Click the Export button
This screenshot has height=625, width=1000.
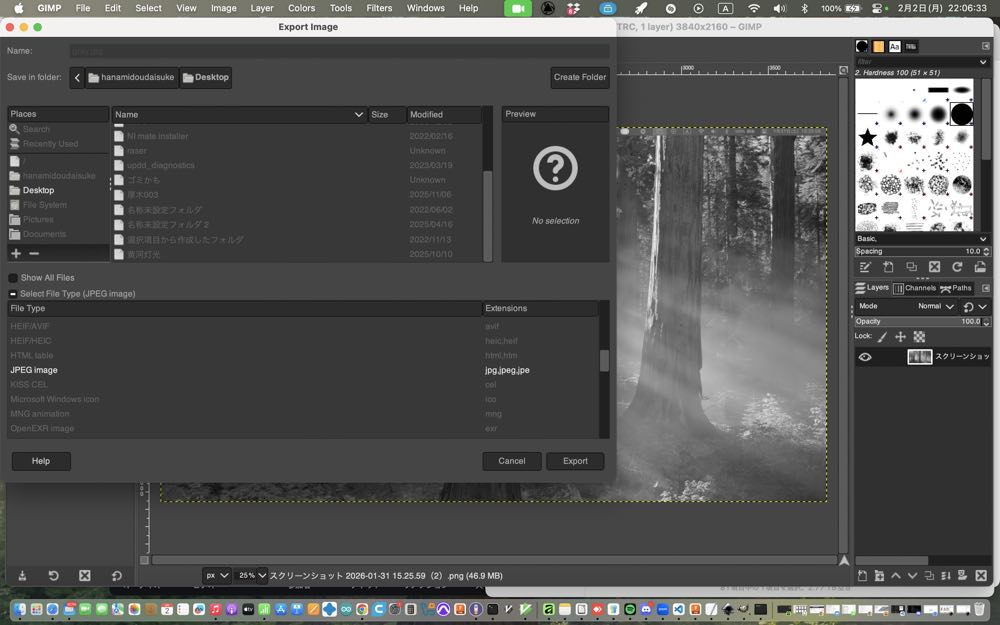click(575, 461)
